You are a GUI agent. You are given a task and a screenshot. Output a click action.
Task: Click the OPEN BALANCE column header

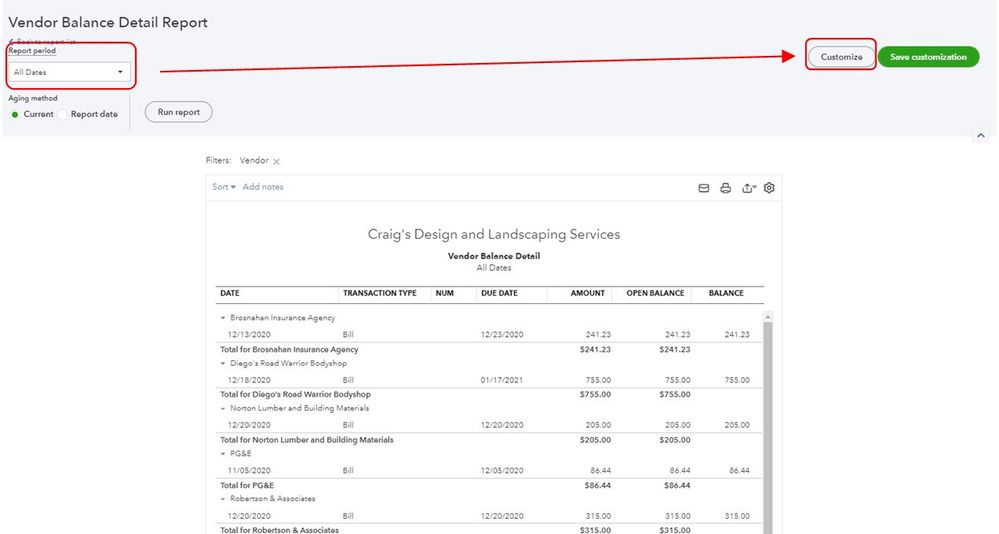click(x=655, y=293)
